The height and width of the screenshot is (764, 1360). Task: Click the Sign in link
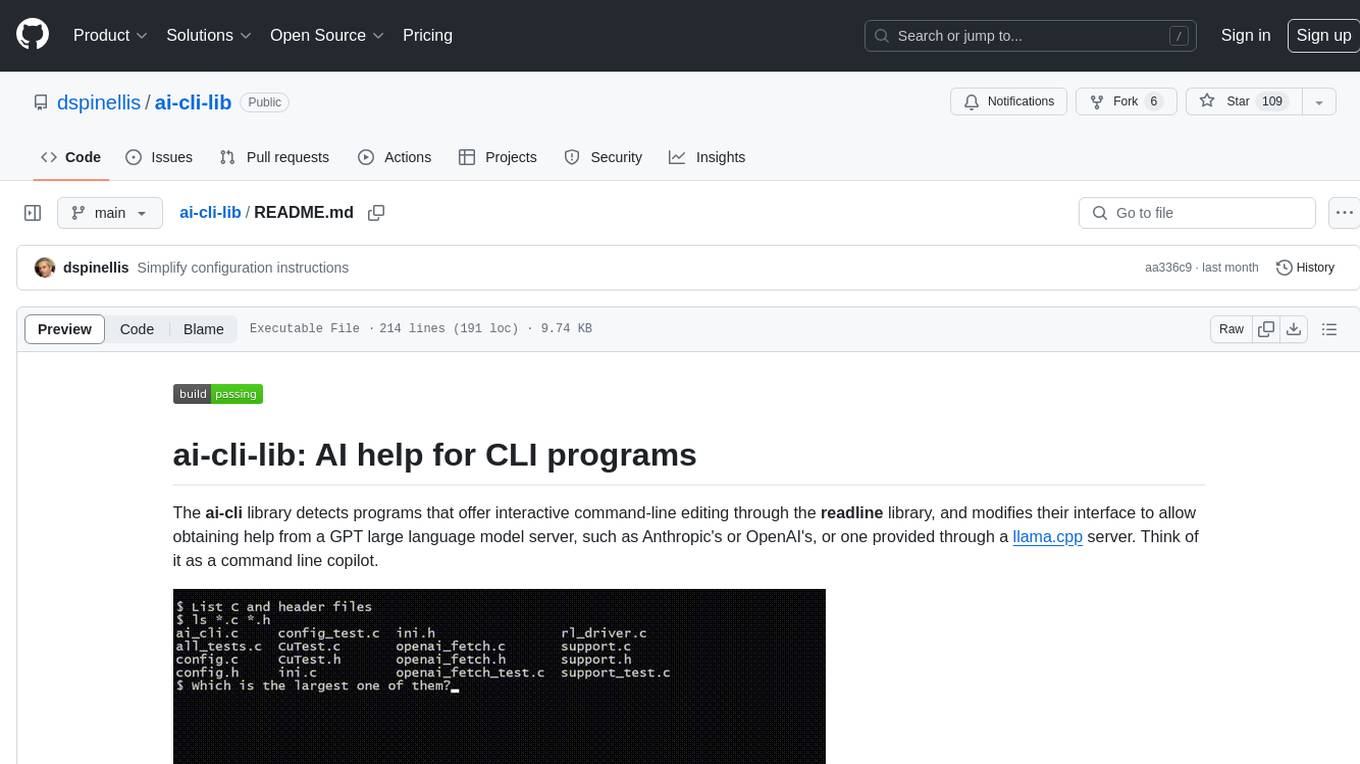pyautogui.click(x=1245, y=35)
